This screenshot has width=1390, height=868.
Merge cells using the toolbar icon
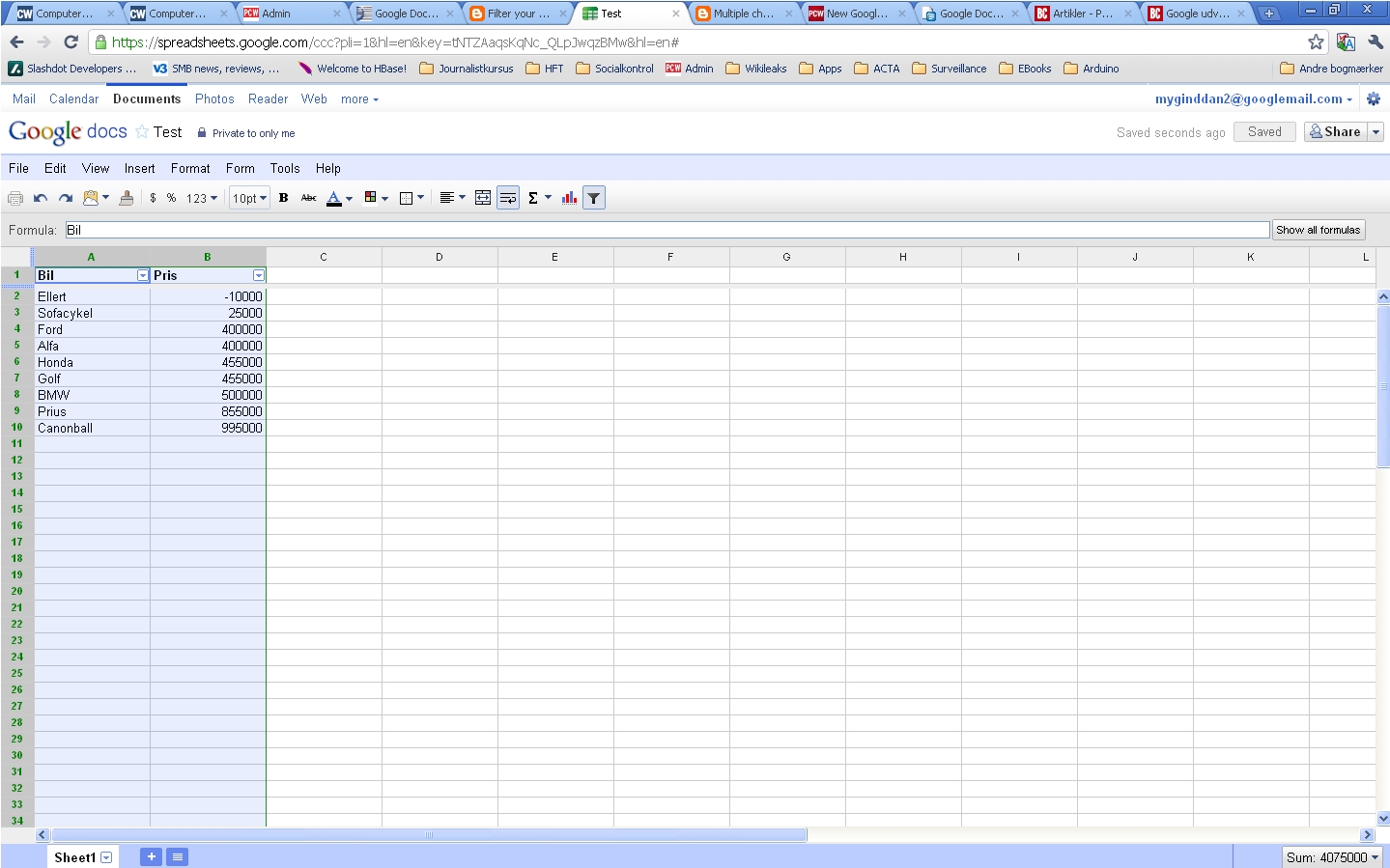pos(483,198)
